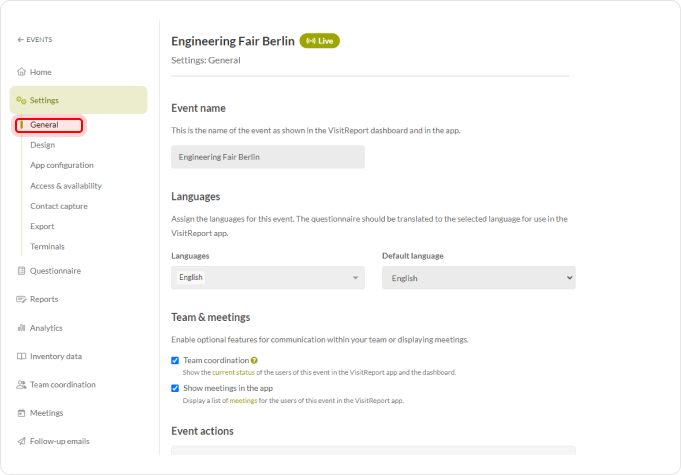Click the Inventory data book icon

[21, 356]
